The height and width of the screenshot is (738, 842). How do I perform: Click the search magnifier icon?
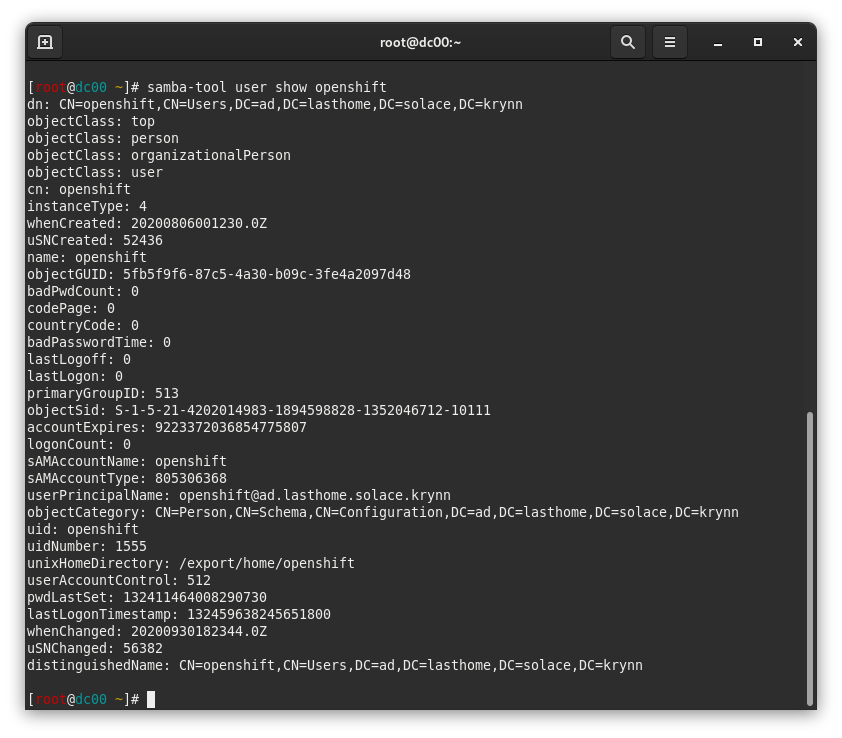(628, 42)
